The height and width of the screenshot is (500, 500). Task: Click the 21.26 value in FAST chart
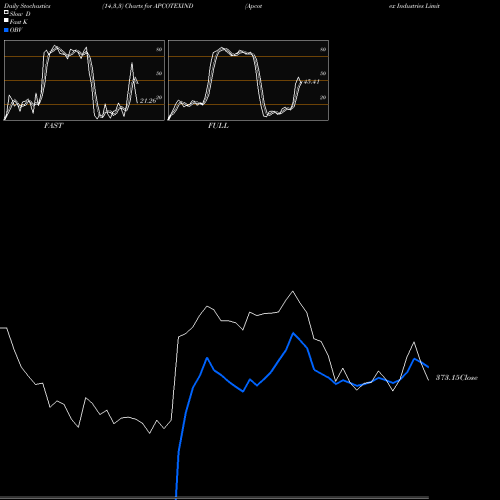tap(148, 101)
